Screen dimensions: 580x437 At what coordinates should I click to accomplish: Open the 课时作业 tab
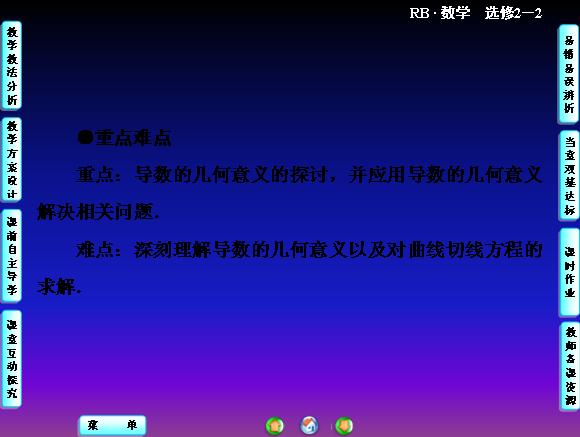point(569,272)
